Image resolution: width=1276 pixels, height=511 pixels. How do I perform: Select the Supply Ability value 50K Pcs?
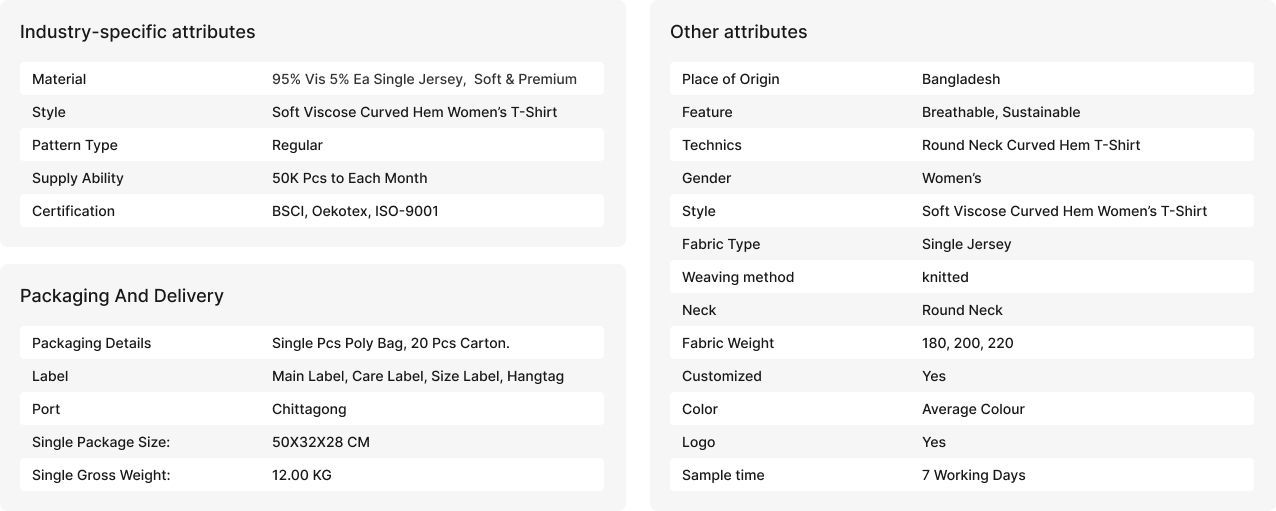(349, 178)
